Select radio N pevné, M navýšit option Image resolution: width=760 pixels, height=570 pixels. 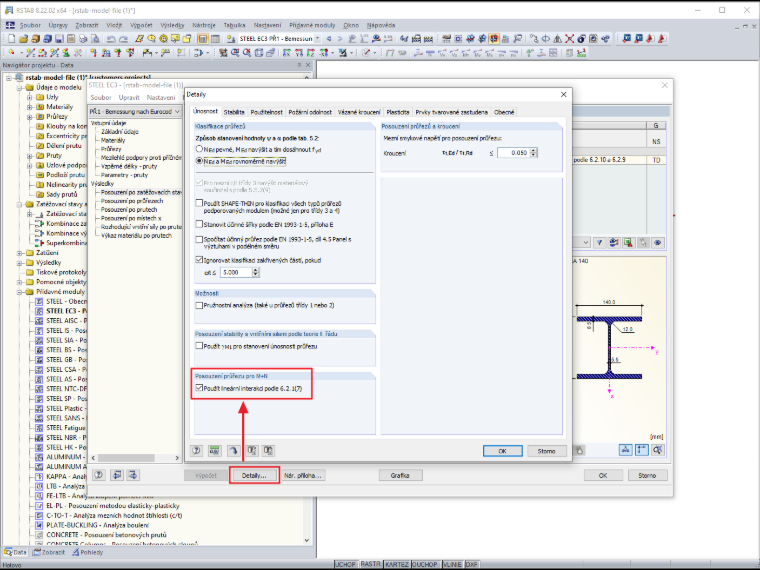[x=199, y=149]
